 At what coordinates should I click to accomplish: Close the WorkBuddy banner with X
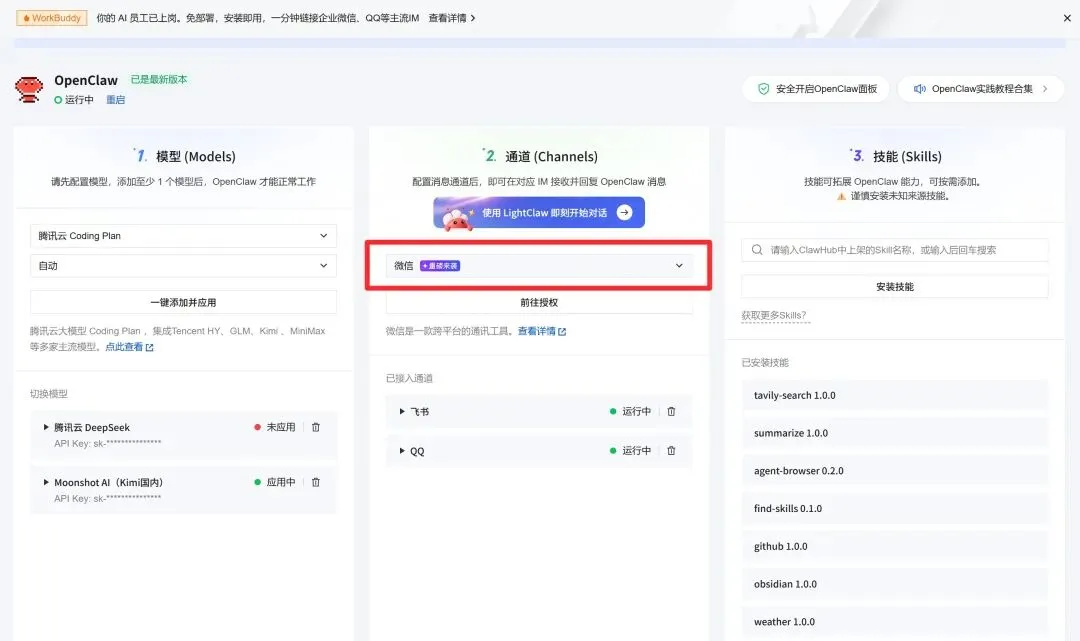[1067, 19]
